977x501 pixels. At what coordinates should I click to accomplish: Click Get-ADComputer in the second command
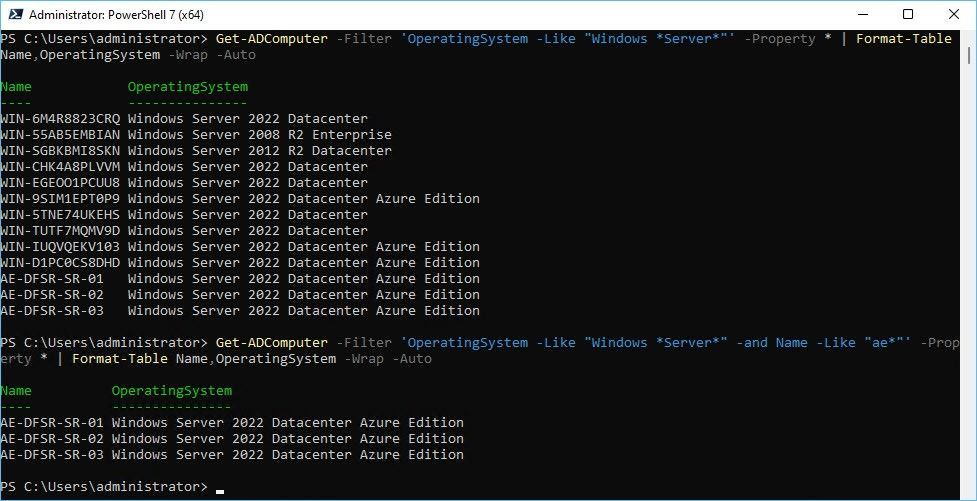[x=272, y=343]
